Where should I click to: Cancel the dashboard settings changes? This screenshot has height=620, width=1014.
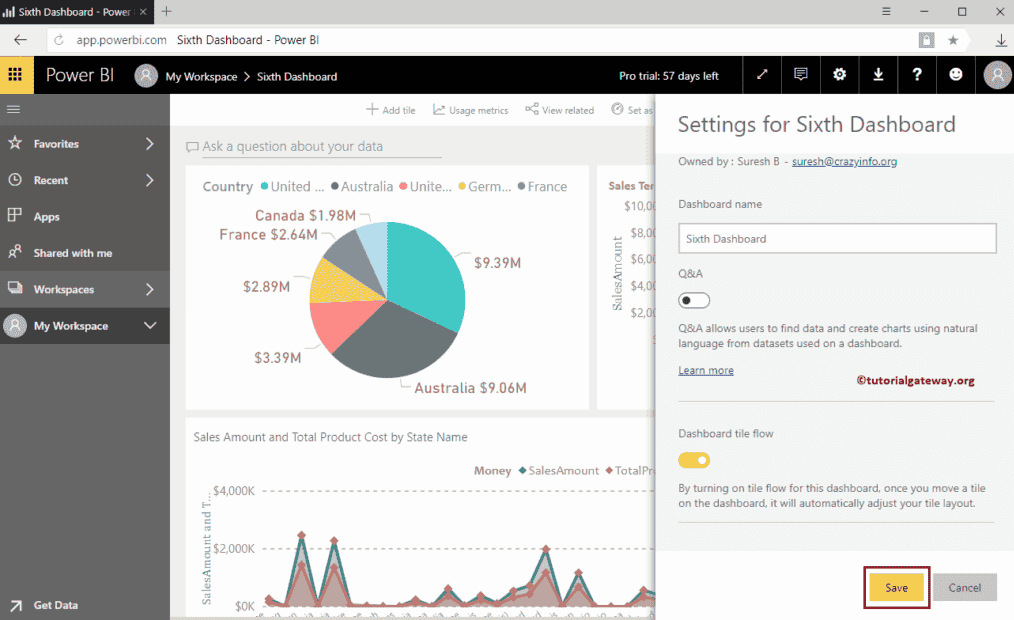[x=964, y=588]
